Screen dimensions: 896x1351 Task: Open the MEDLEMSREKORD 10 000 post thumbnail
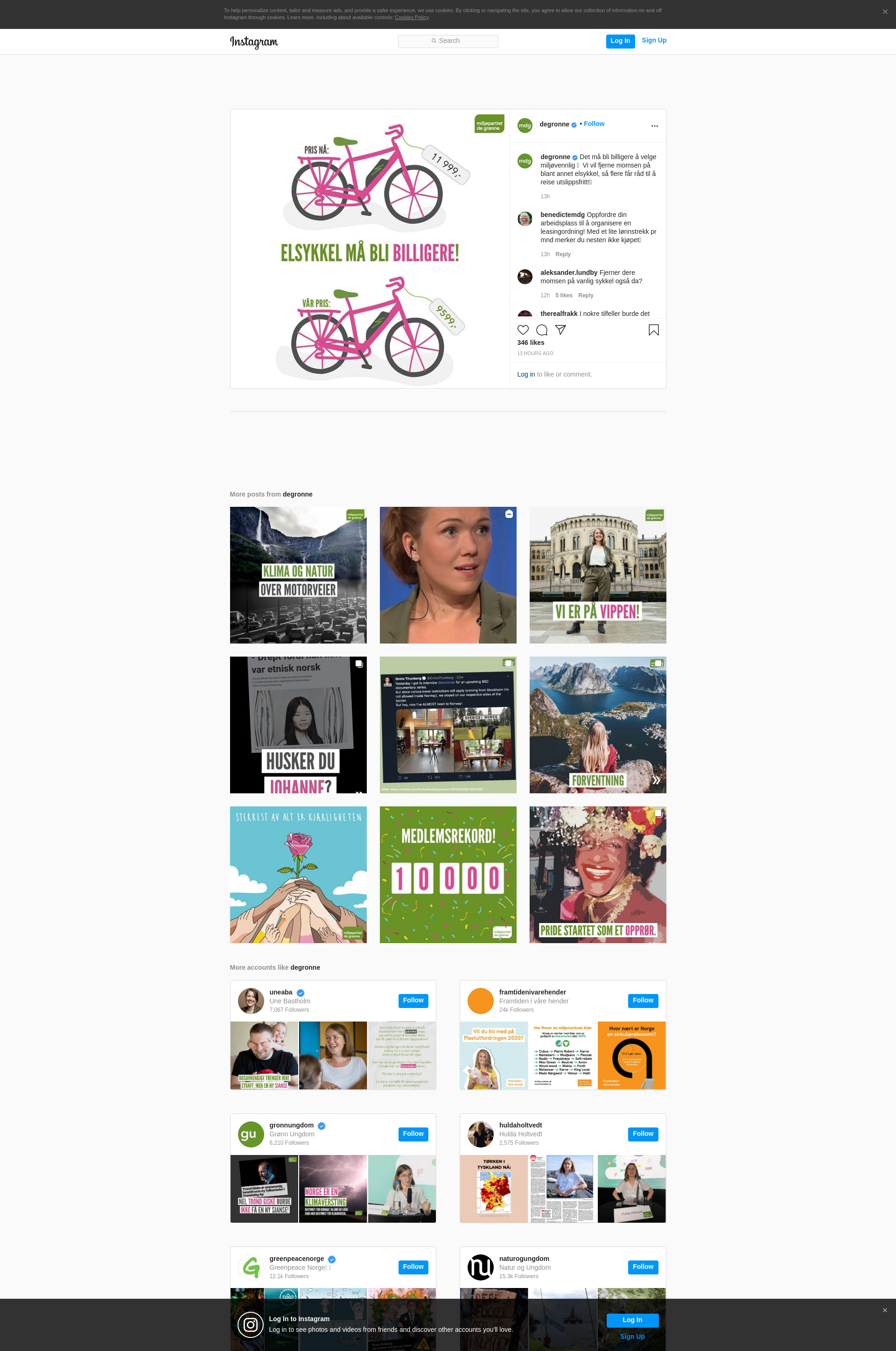coord(448,875)
